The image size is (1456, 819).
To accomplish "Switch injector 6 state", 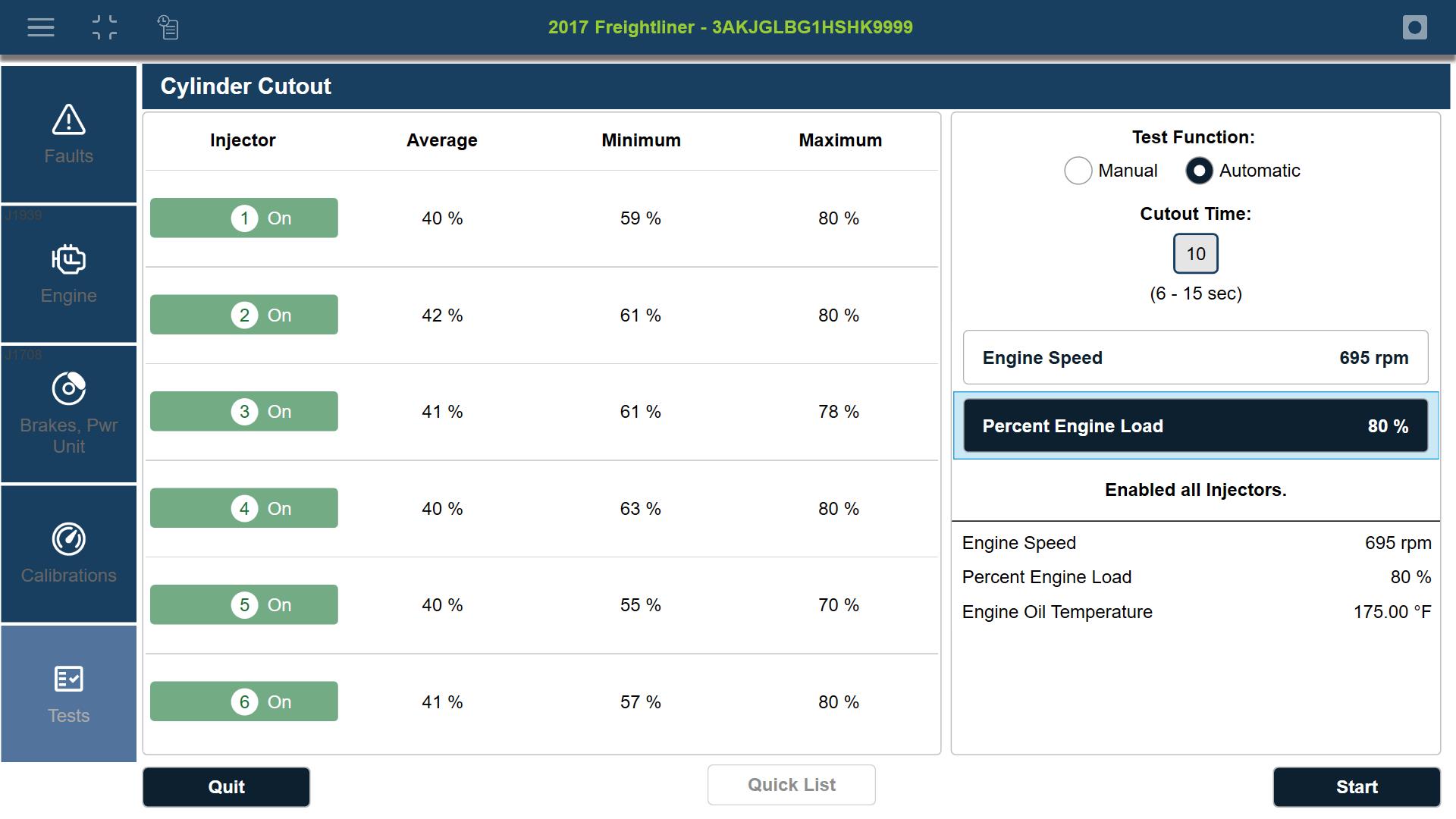I will click(x=244, y=701).
